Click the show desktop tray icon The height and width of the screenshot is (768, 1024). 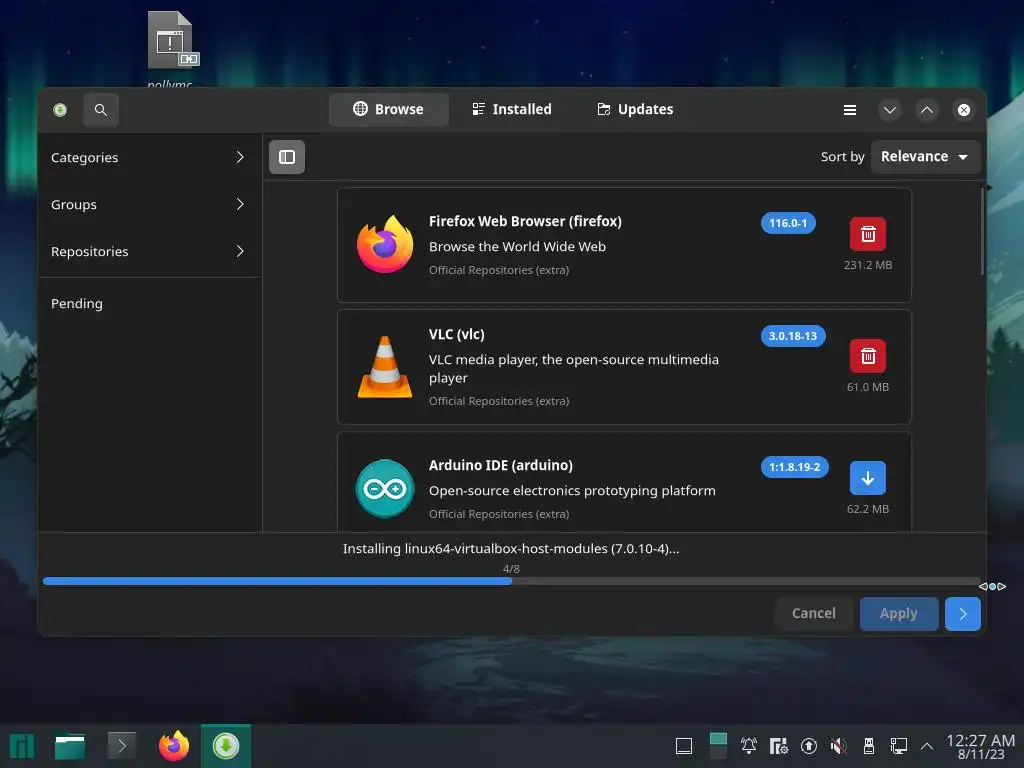tap(684, 746)
